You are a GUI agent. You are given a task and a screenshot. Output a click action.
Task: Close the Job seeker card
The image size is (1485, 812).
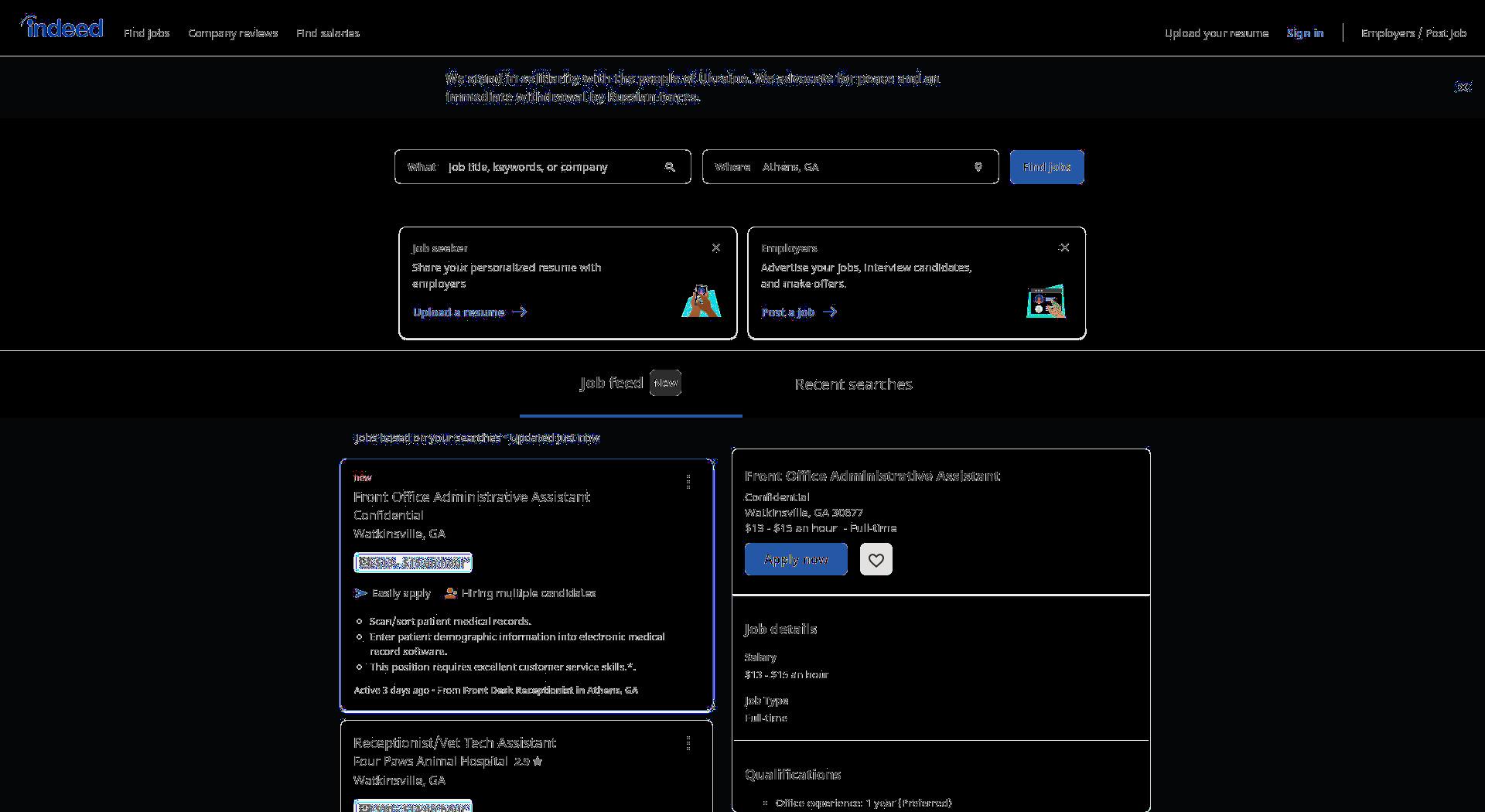tap(715, 247)
